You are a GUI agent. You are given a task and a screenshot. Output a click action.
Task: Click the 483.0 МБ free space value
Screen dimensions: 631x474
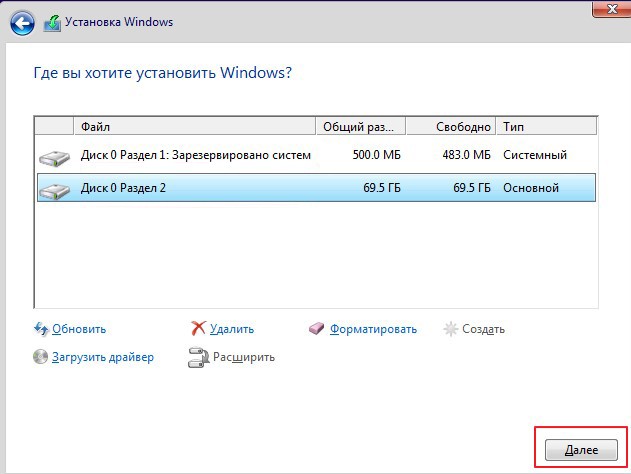[x=466, y=155]
